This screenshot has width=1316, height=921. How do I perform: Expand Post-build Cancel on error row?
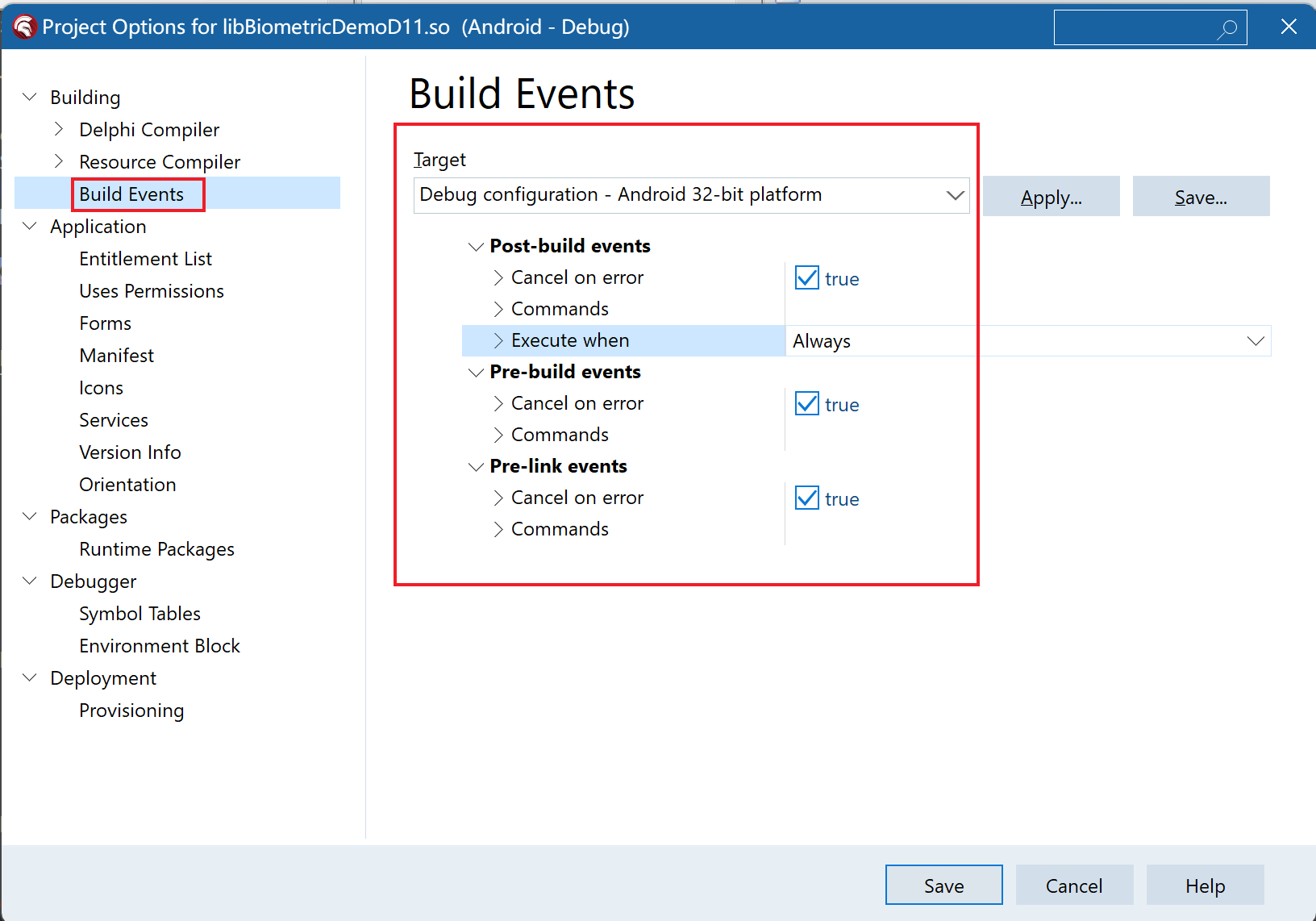point(498,277)
